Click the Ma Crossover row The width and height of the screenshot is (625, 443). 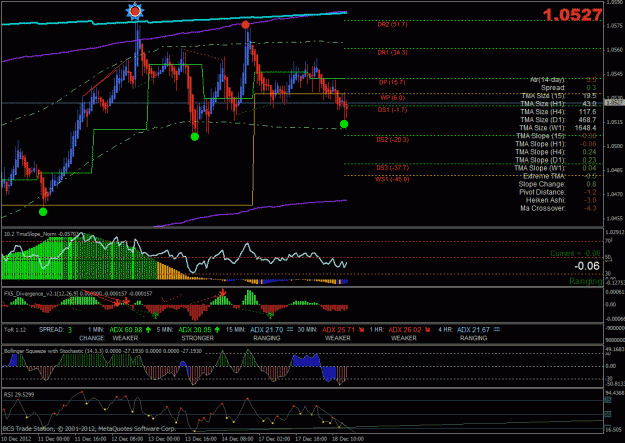(x=558, y=208)
